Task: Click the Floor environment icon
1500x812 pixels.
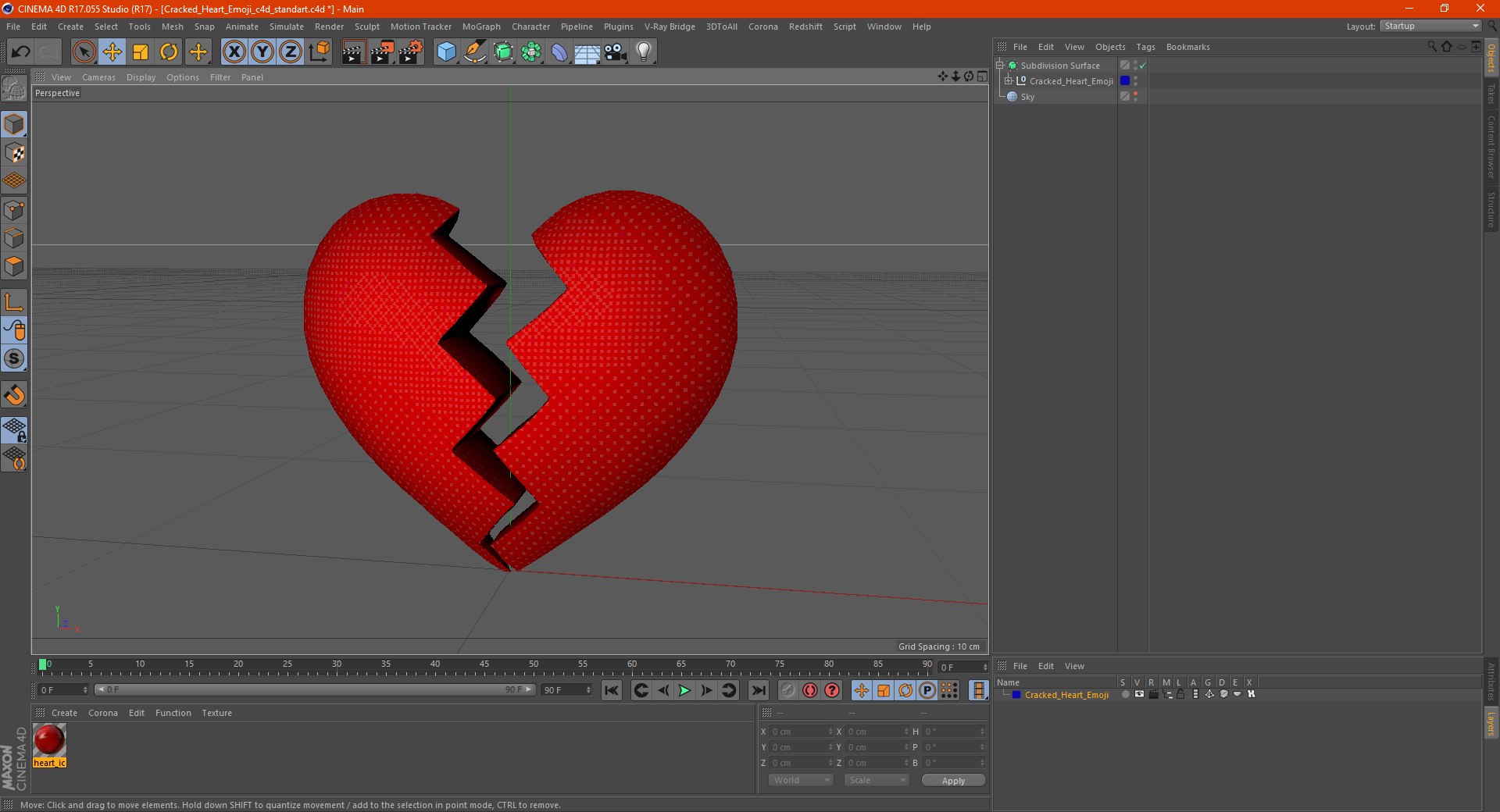Action: [587, 52]
